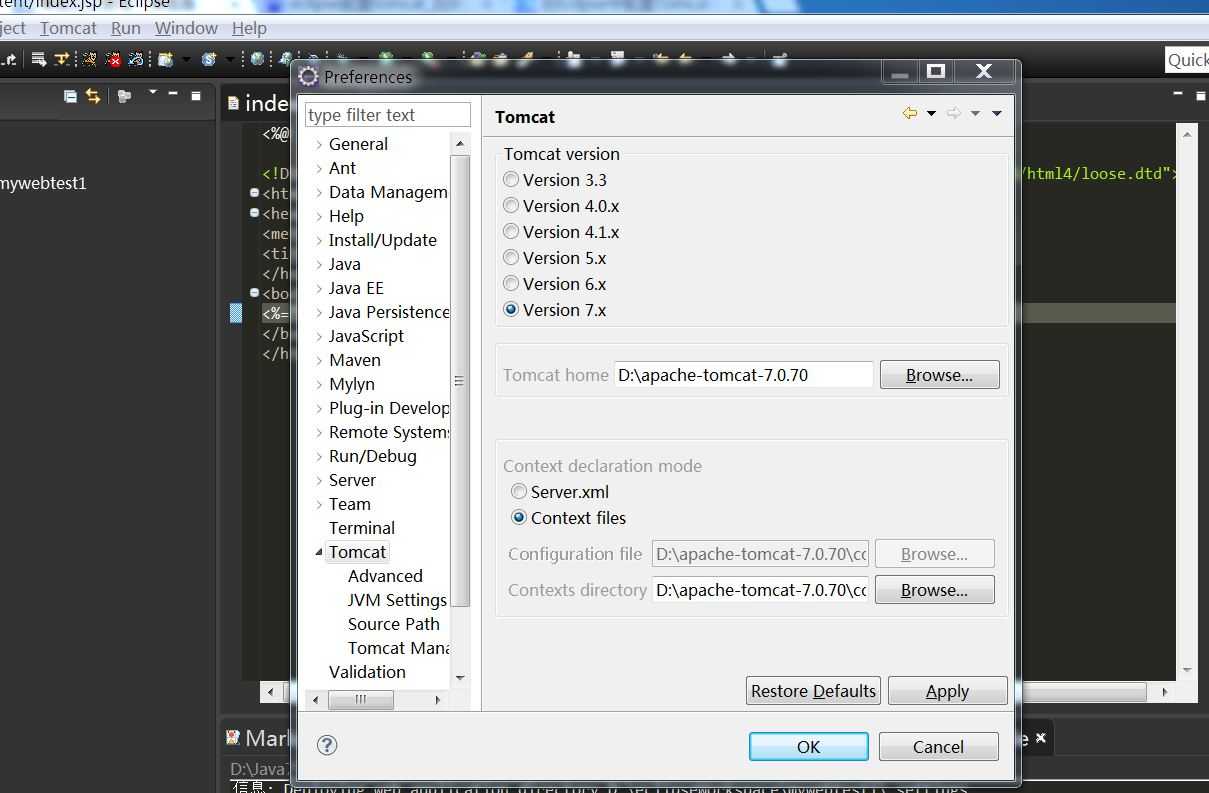Viewport: 1209px width, 793px height.
Task: Open the Preferences page view menu triangle
Action: [x=997, y=114]
